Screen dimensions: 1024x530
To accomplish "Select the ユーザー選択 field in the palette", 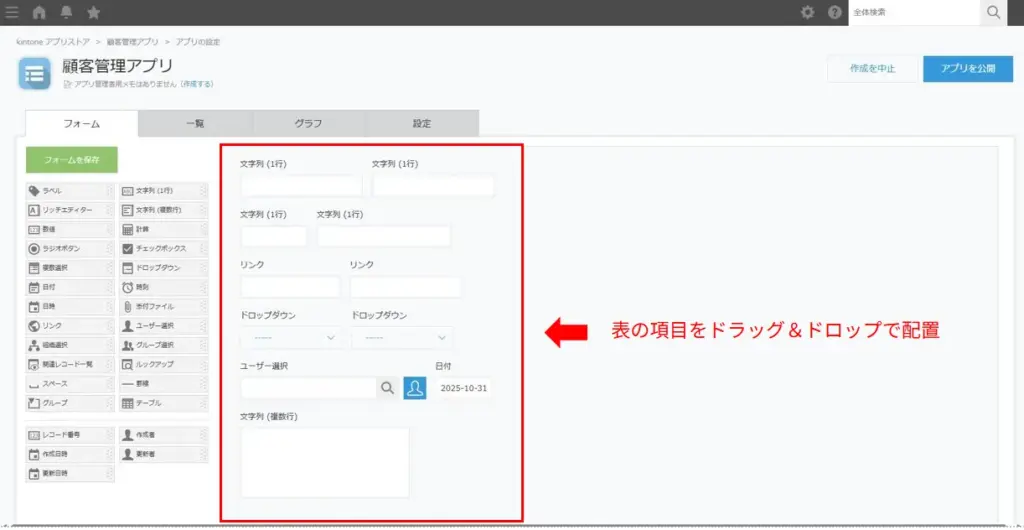I will coord(164,326).
